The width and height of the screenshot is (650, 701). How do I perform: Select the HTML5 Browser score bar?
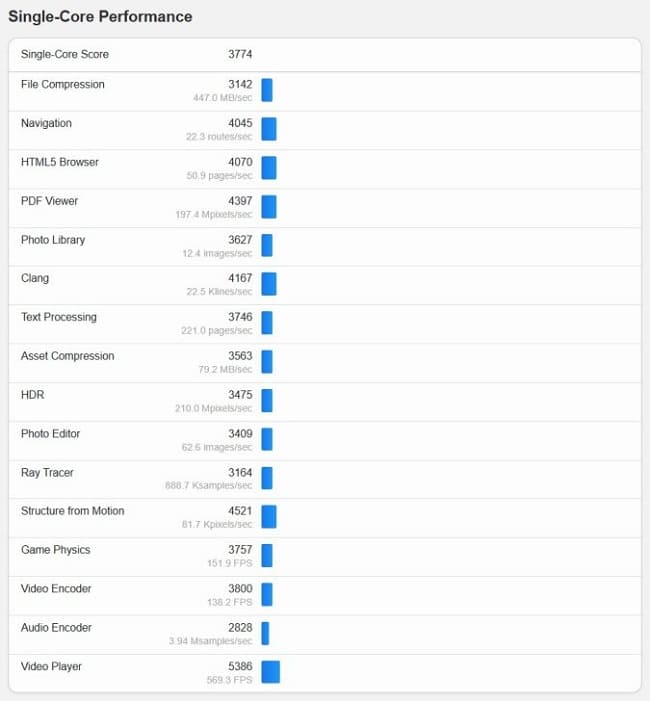(x=269, y=168)
